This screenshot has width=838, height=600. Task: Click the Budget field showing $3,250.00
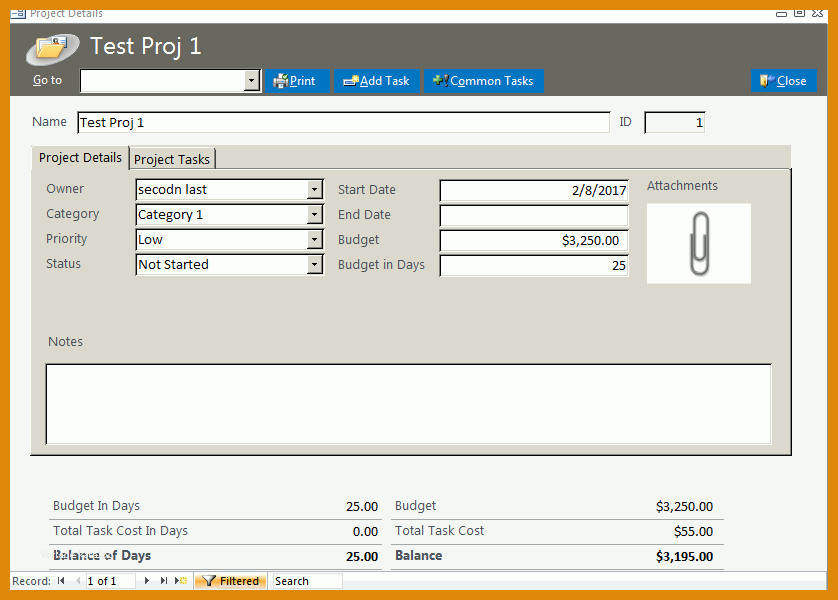coord(534,240)
